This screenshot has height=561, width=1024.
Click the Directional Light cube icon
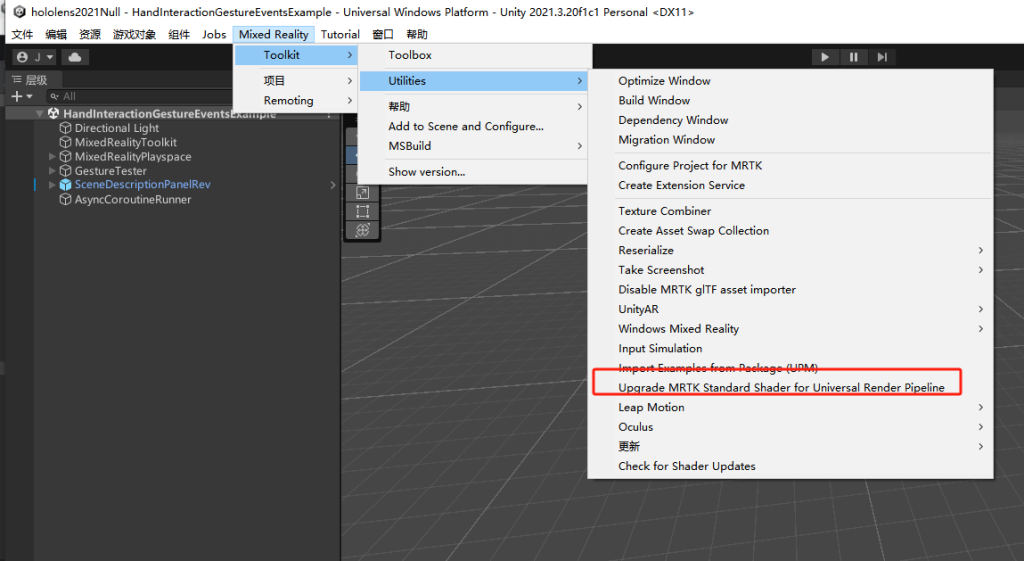pyautogui.click(x=65, y=128)
